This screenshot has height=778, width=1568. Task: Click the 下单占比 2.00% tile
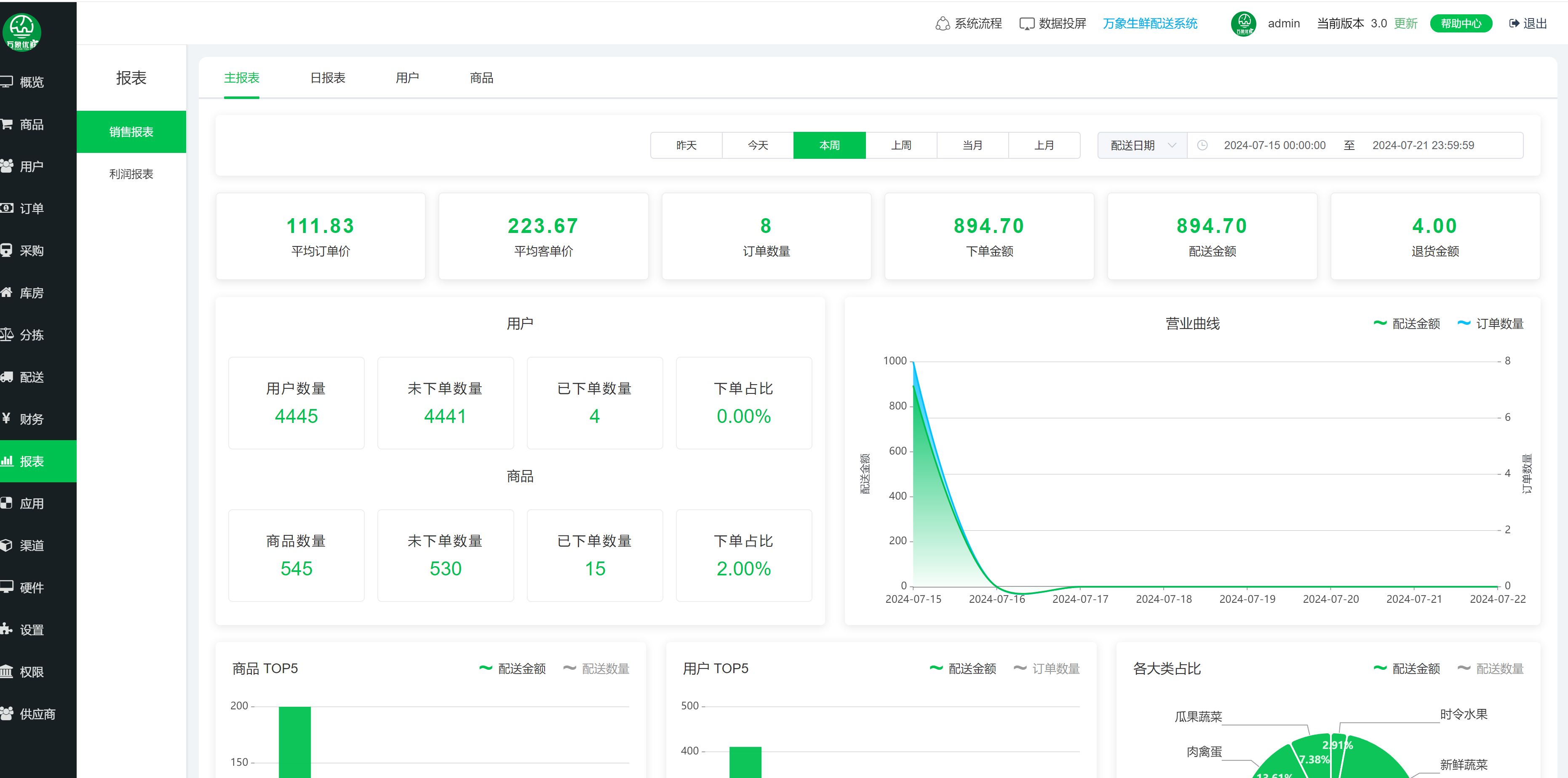tap(744, 556)
